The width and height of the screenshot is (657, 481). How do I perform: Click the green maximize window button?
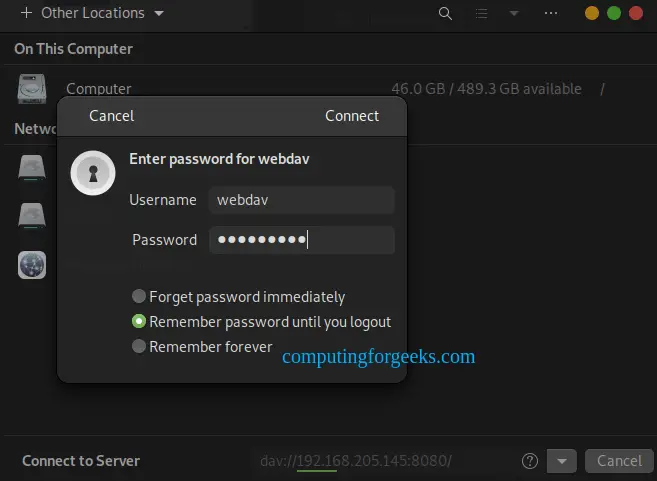click(x=614, y=13)
